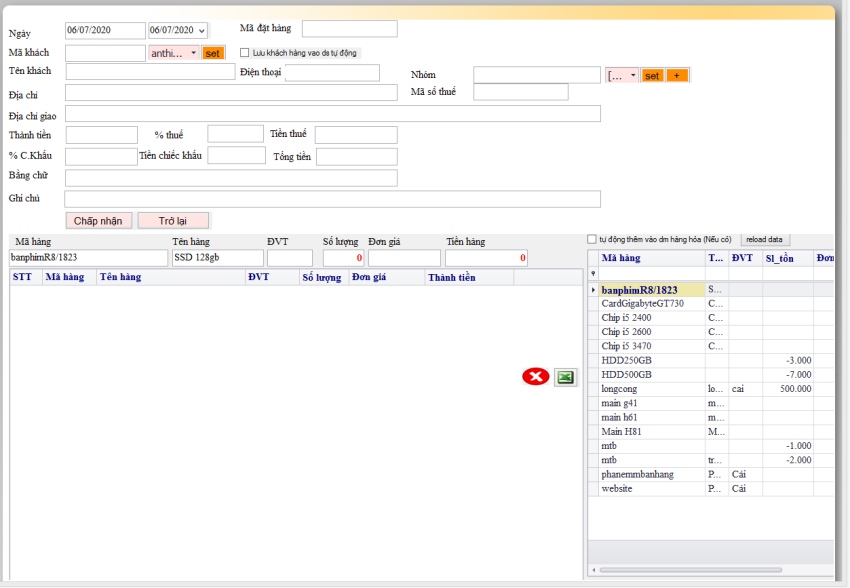Click the Địa chỉ input field

[231, 93]
